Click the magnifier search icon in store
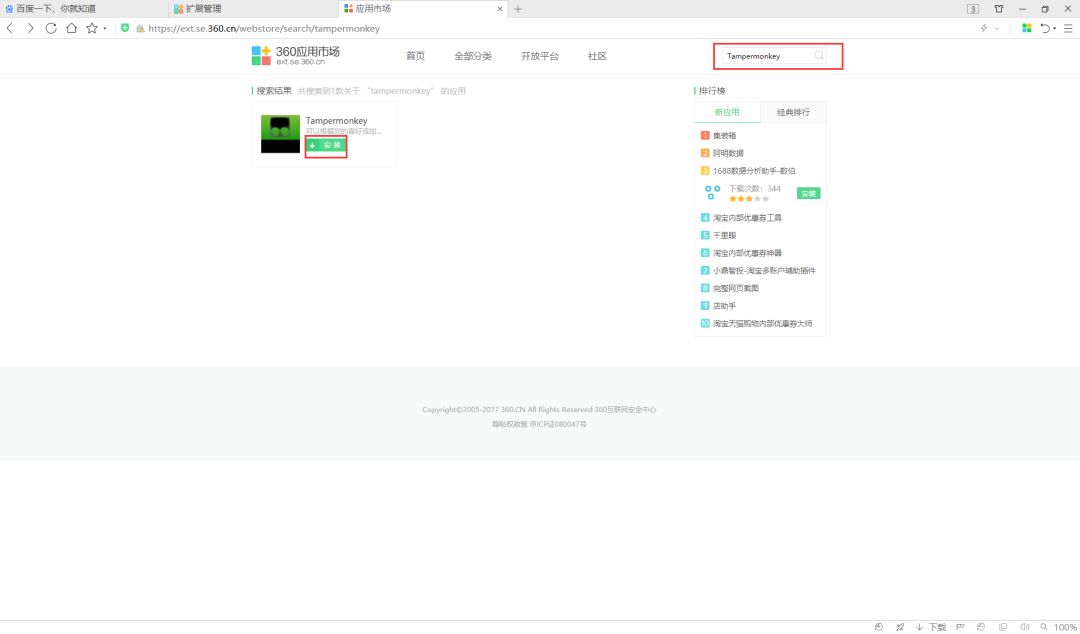 click(x=819, y=56)
